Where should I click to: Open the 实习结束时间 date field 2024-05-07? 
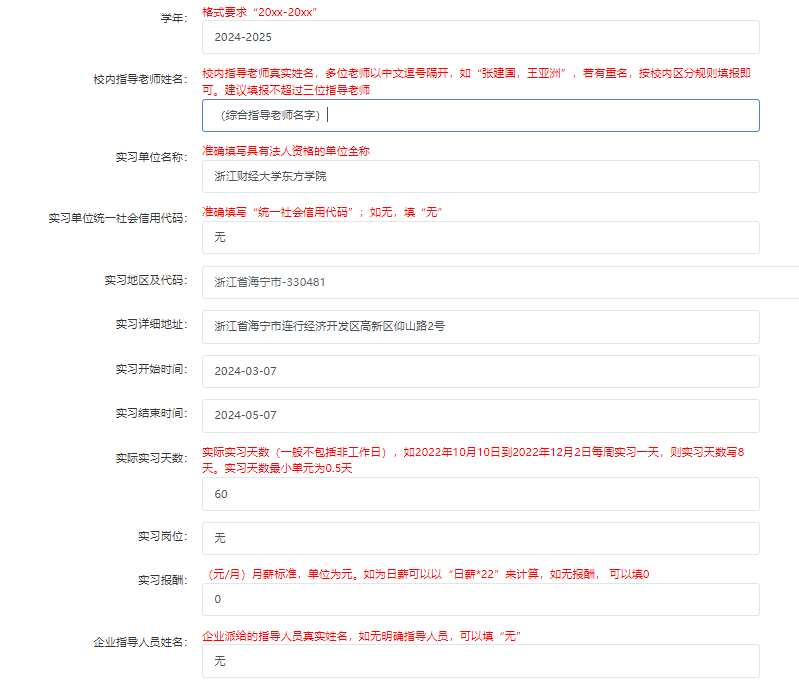click(480, 415)
